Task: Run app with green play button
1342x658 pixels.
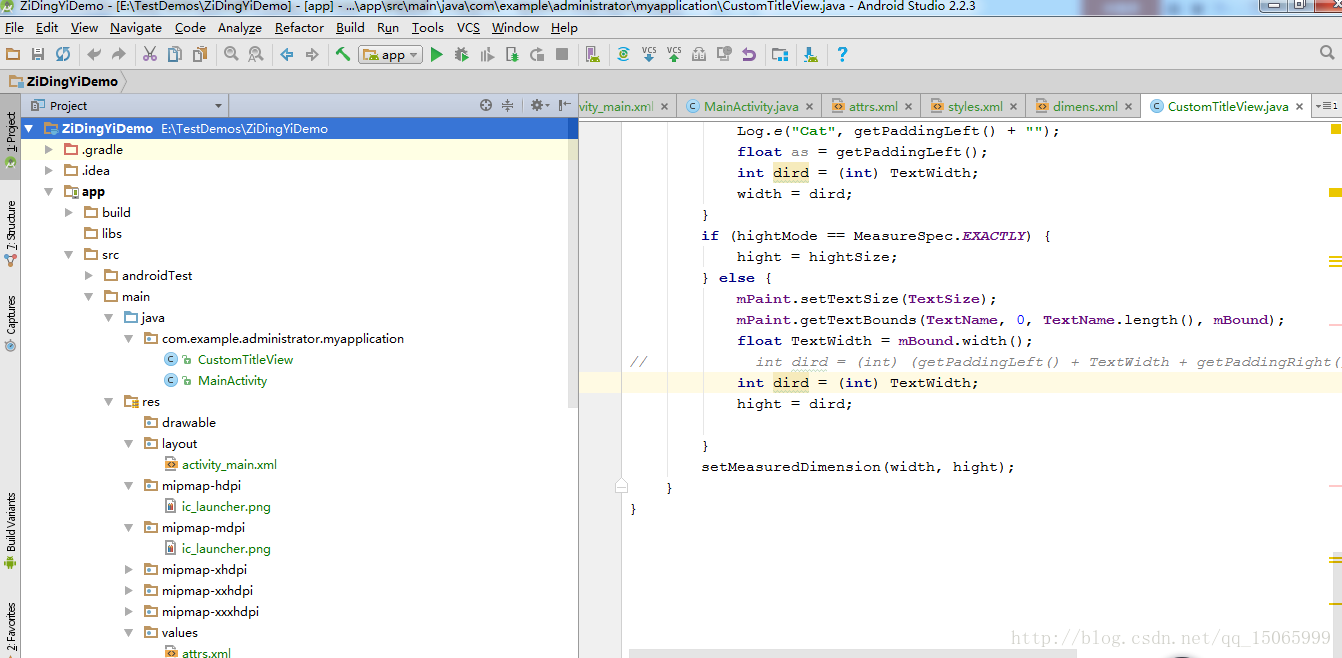Action: pos(436,54)
